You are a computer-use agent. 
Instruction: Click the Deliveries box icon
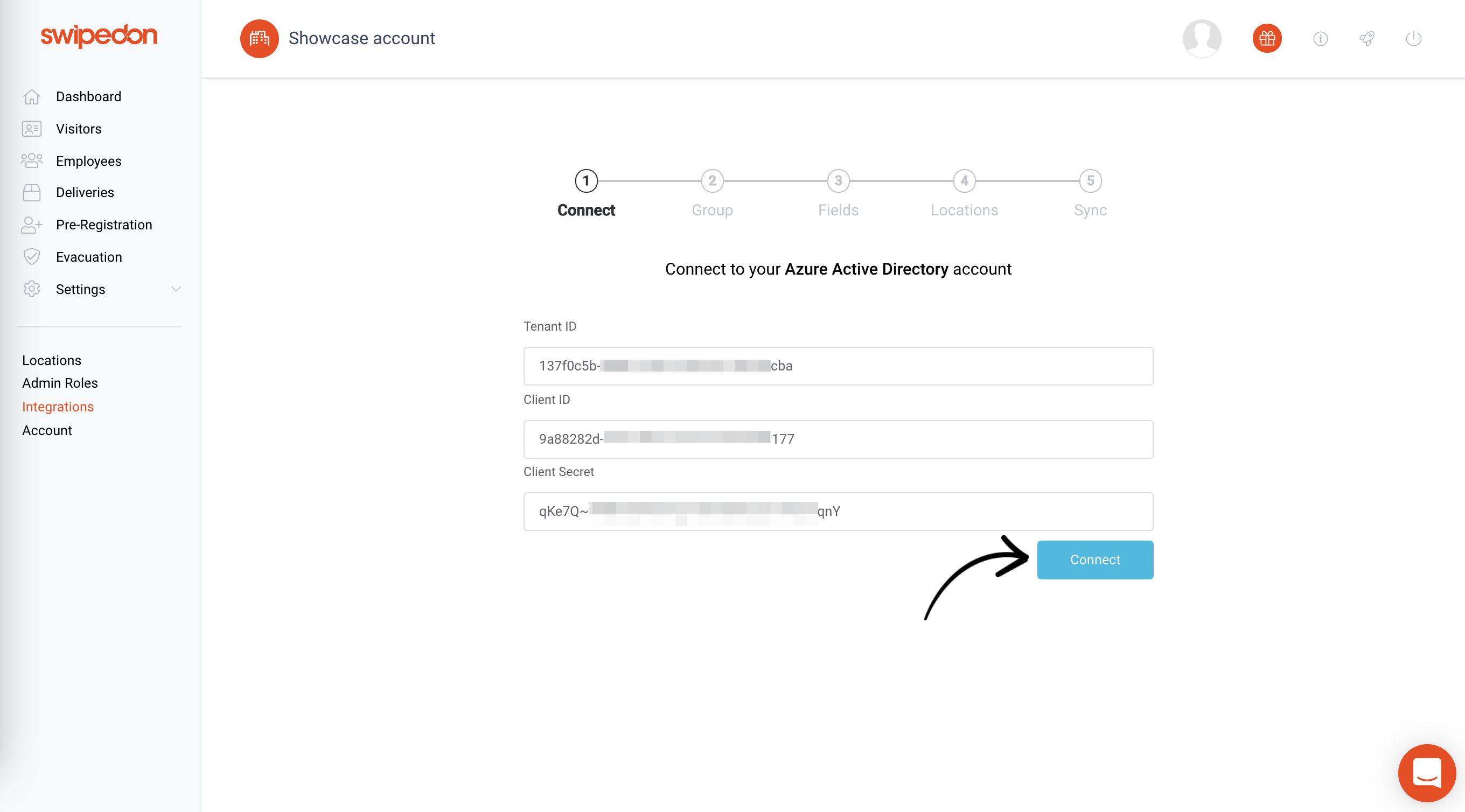click(32, 193)
